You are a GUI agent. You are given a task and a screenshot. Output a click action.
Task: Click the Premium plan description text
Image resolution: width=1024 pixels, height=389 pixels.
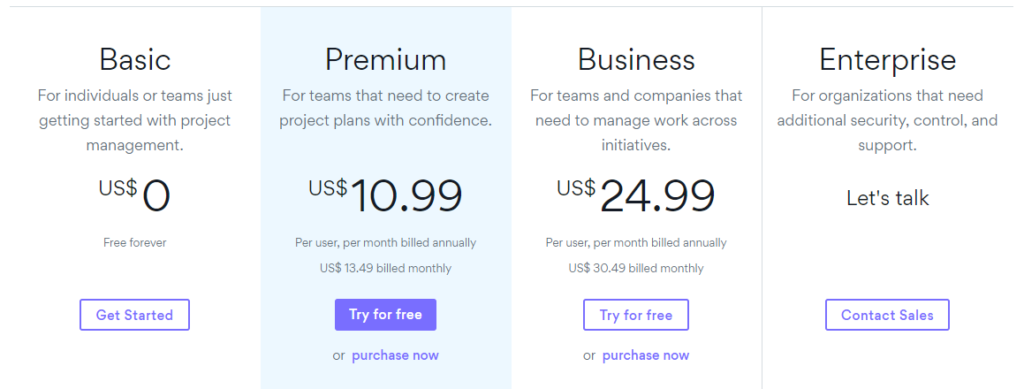pyautogui.click(x=385, y=108)
